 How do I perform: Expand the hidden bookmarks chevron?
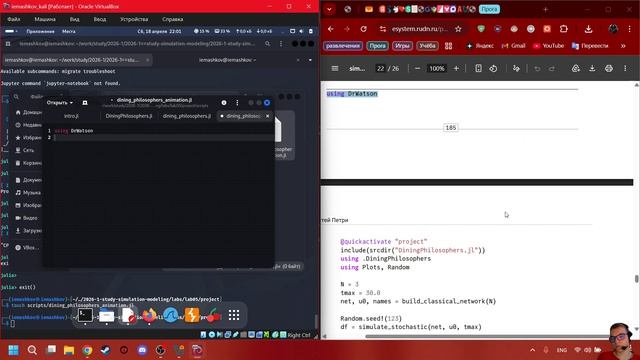(x=623, y=46)
